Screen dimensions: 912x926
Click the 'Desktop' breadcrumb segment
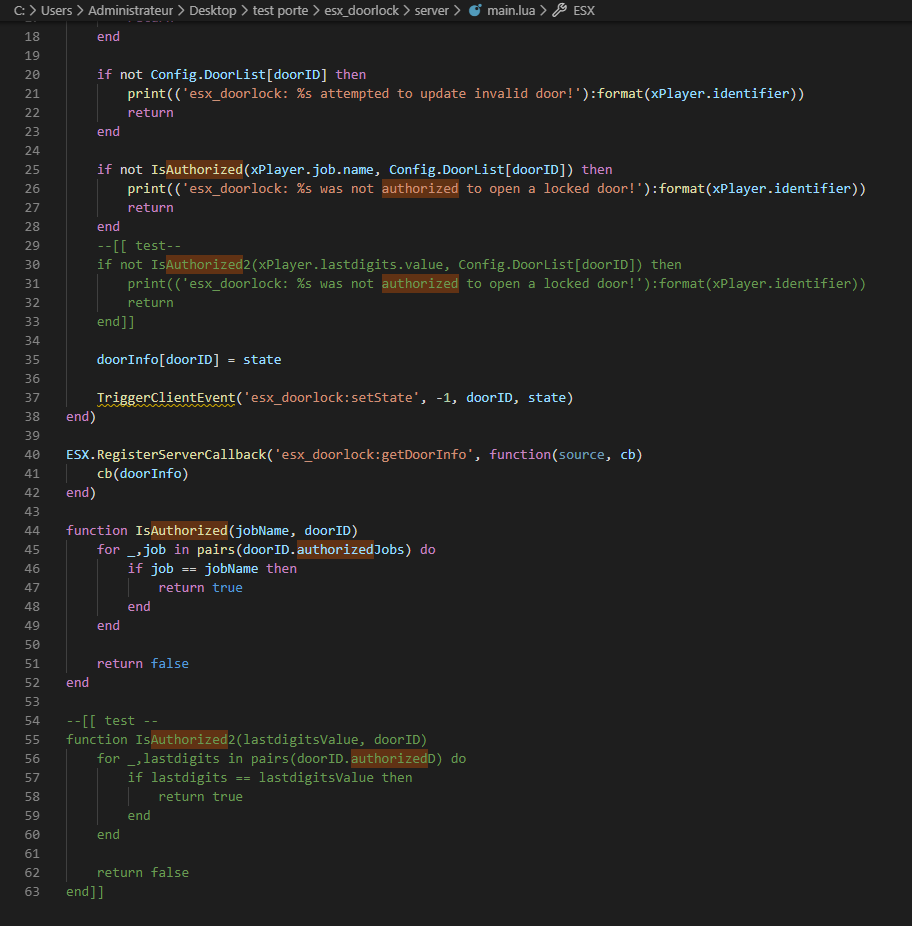click(x=213, y=11)
